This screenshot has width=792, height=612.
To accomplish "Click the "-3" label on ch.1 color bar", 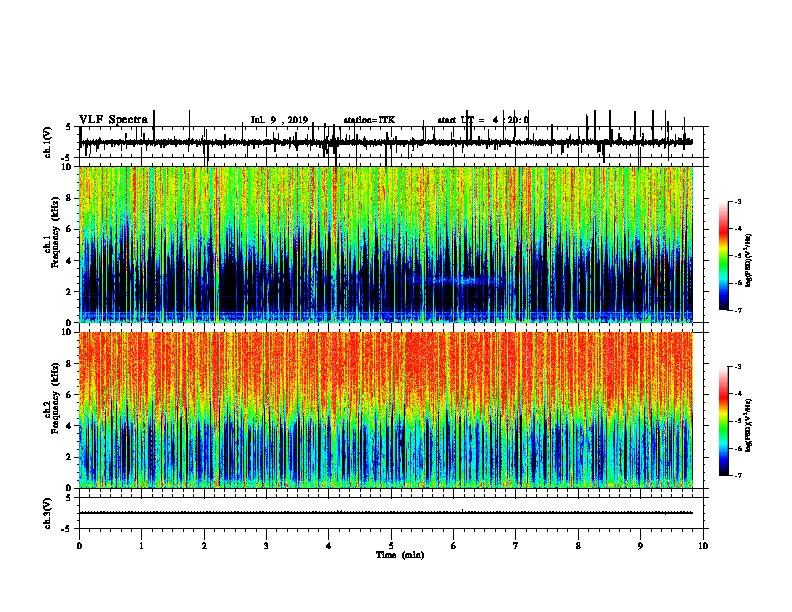I will (x=737, y=201).
